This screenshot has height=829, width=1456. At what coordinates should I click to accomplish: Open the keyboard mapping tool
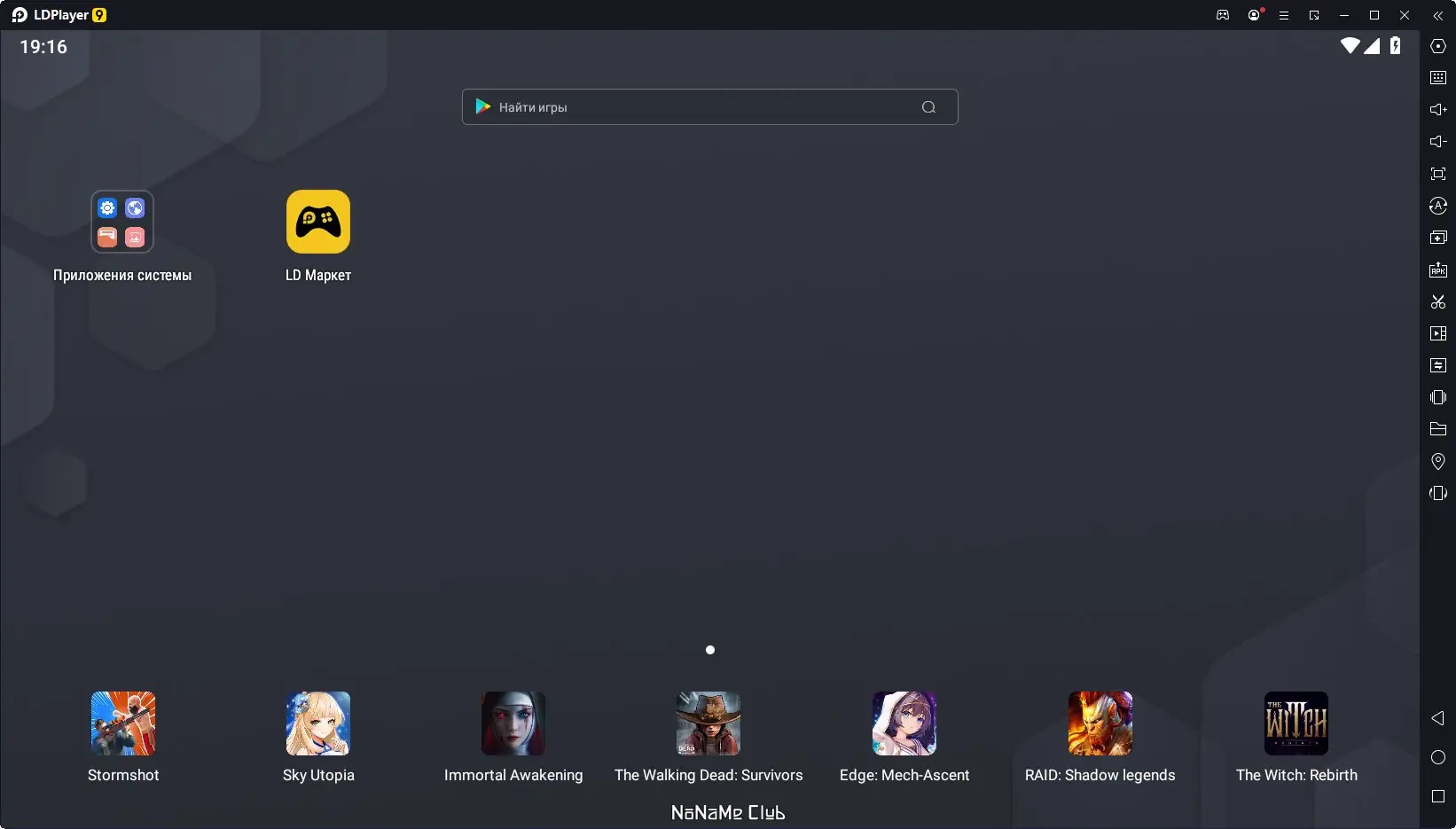tap(1438, 78)
